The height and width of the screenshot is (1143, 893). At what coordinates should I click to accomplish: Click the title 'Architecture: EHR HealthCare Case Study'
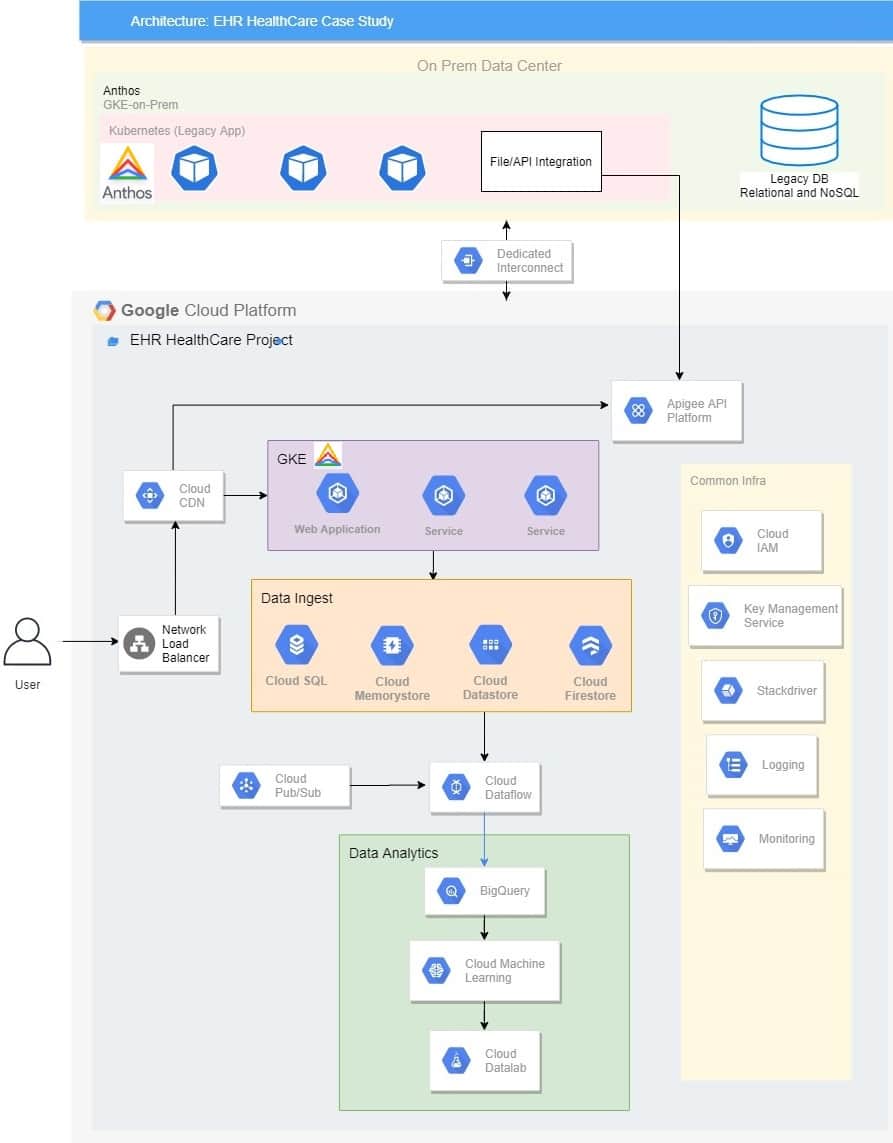click(262, 21)
